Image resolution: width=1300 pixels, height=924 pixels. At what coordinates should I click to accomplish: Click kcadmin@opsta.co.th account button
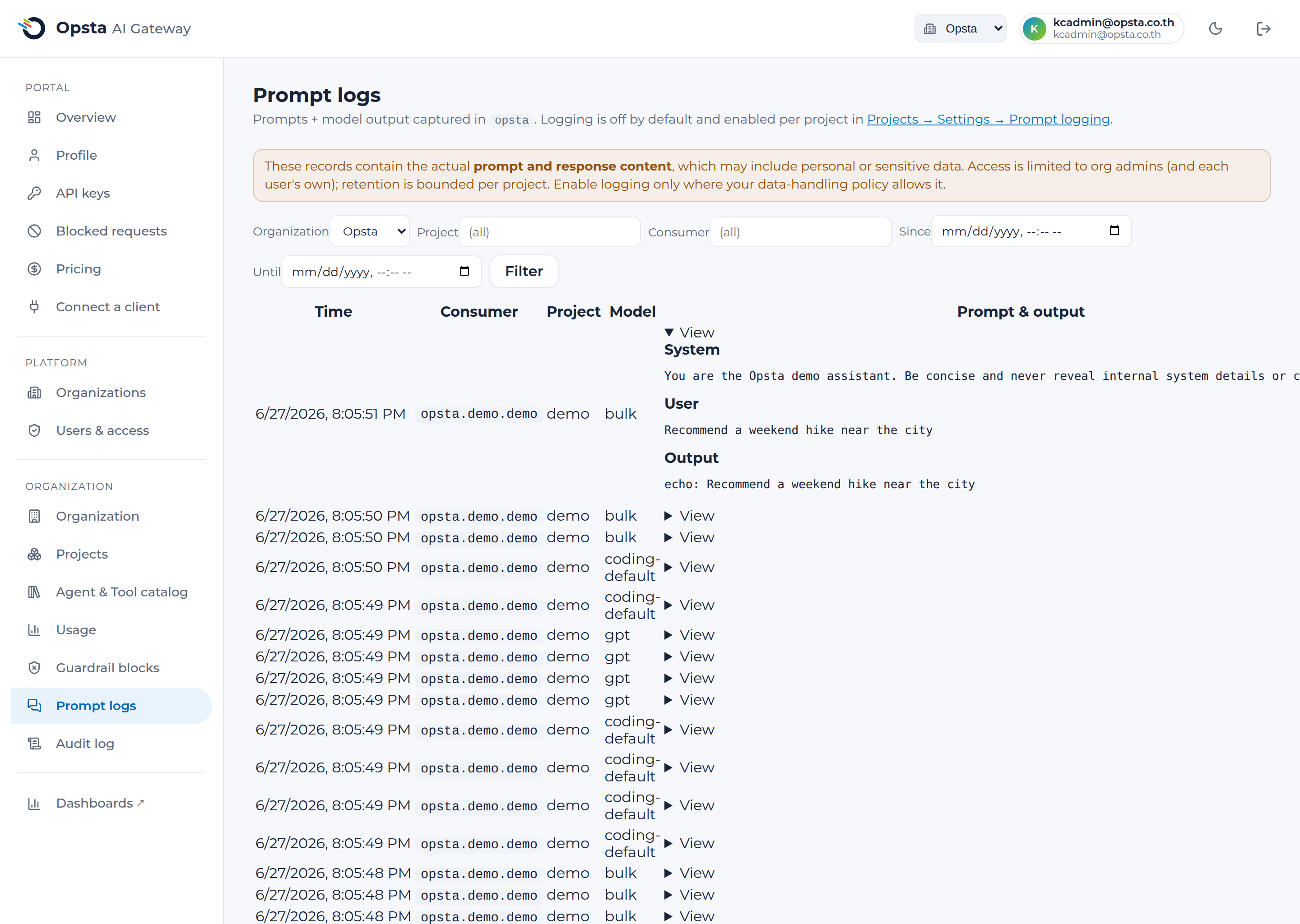(1101, 28)
